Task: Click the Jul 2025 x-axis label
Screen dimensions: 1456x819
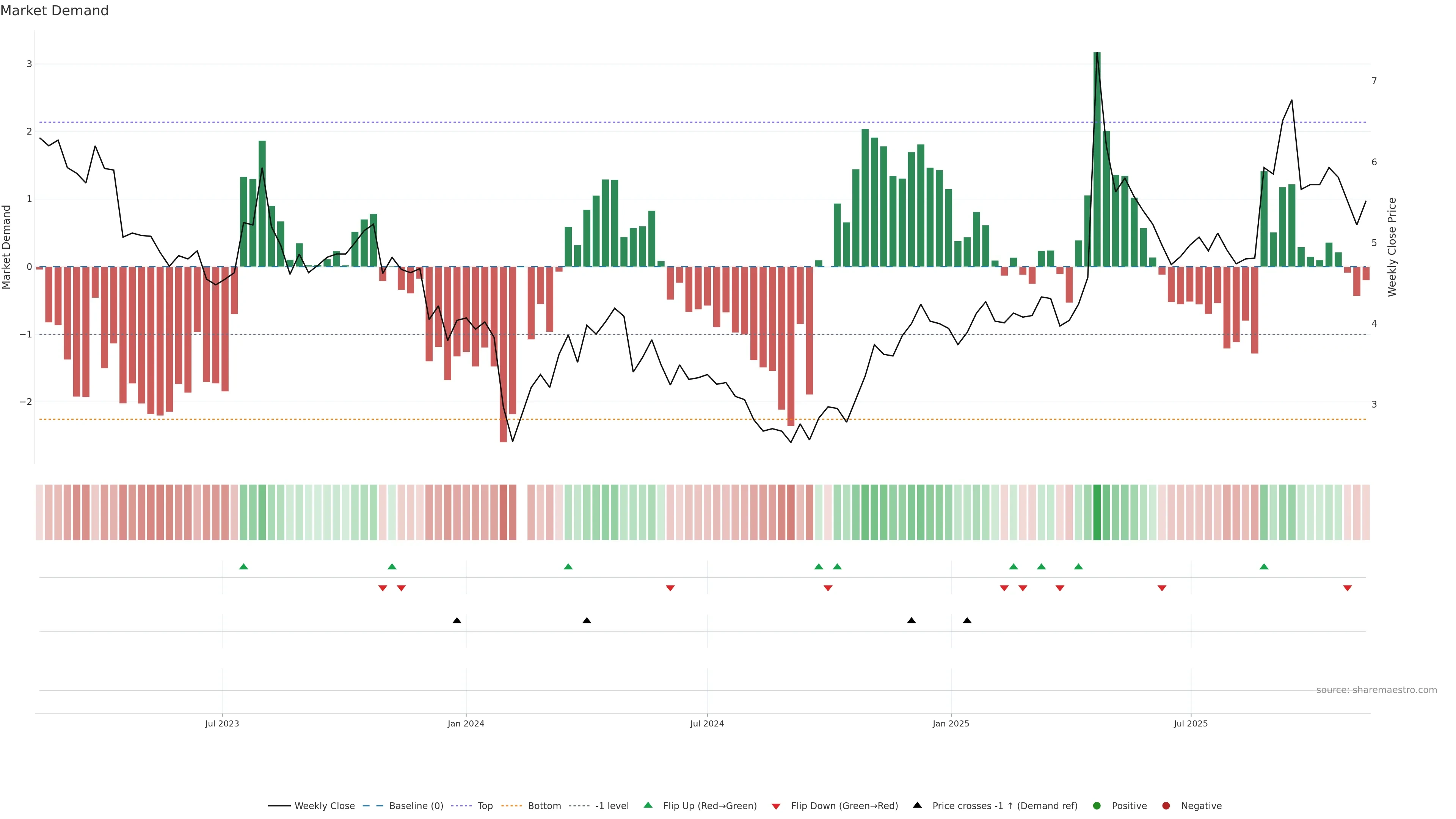Action: 1190,723
